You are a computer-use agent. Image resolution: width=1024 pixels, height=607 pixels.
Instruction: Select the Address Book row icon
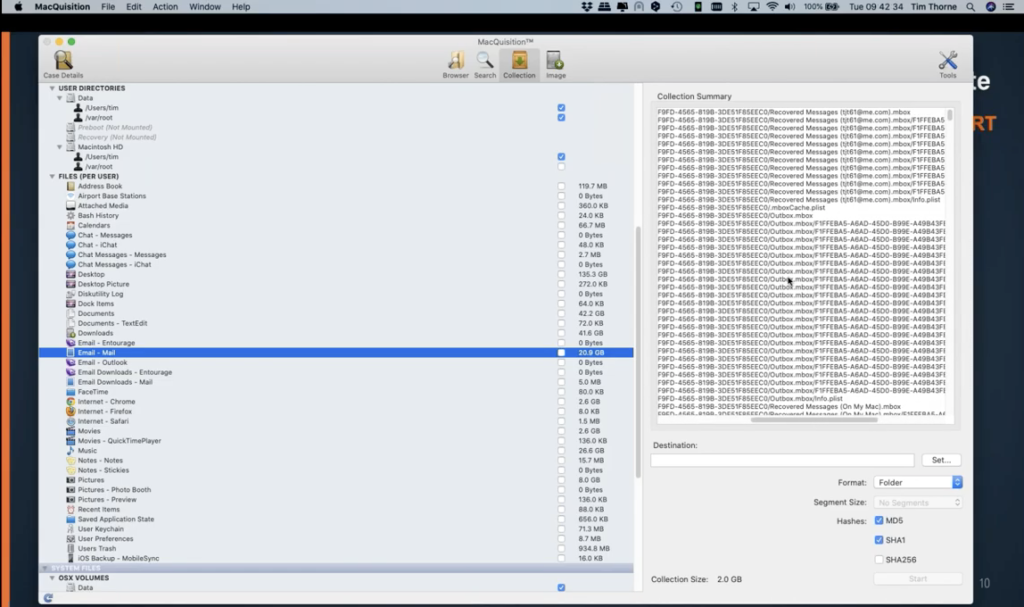coord(71,186)
